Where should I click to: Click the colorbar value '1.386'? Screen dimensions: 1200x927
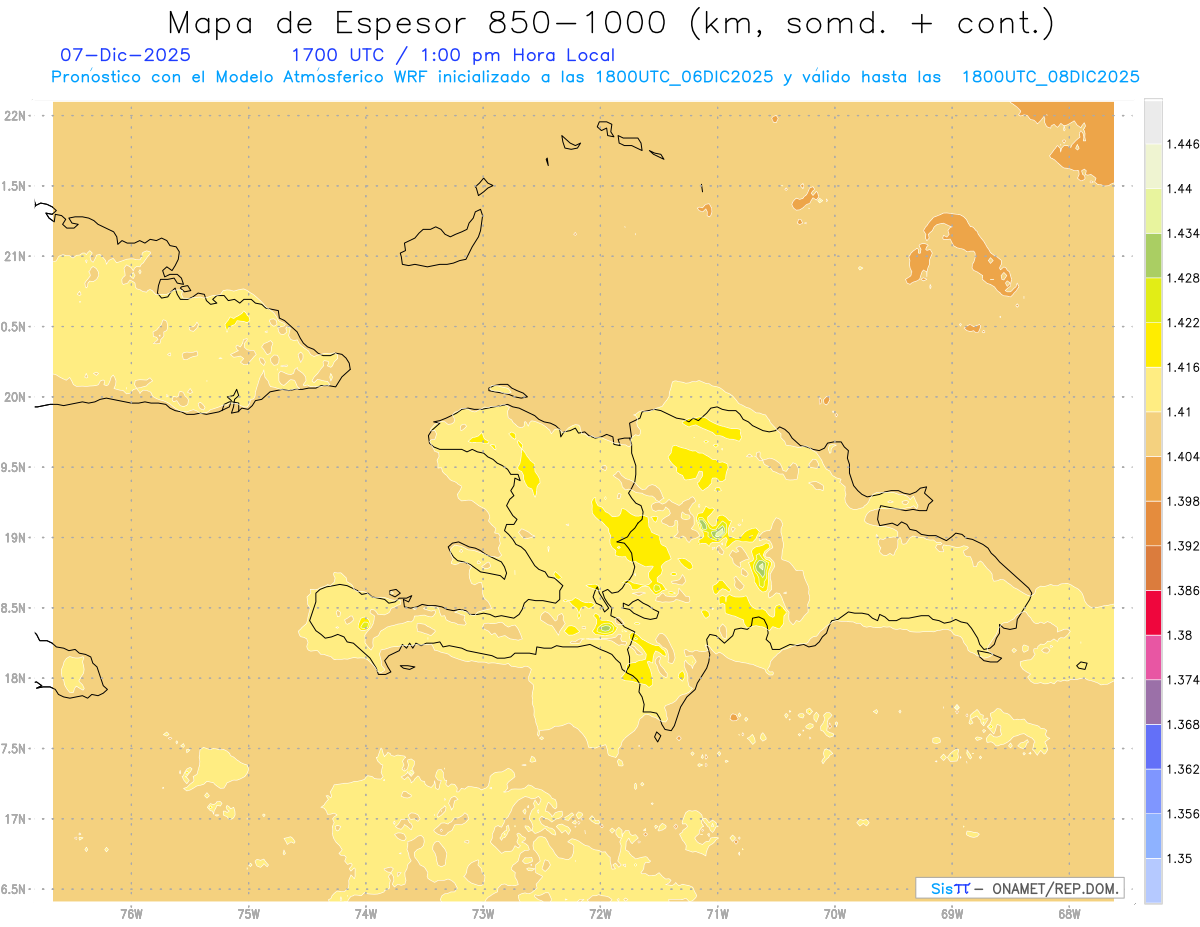pos(1182,590)
